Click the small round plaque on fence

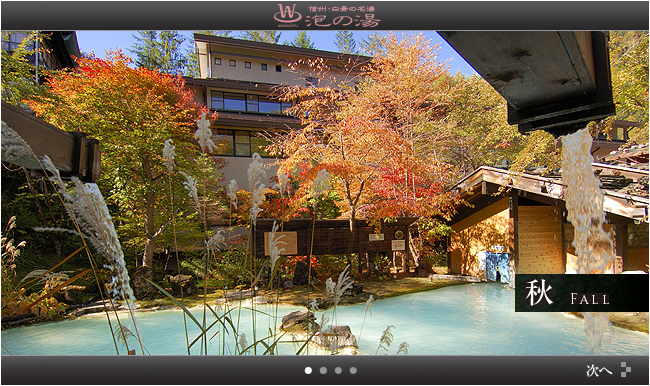pyautogui.click(x=399, y=235)
